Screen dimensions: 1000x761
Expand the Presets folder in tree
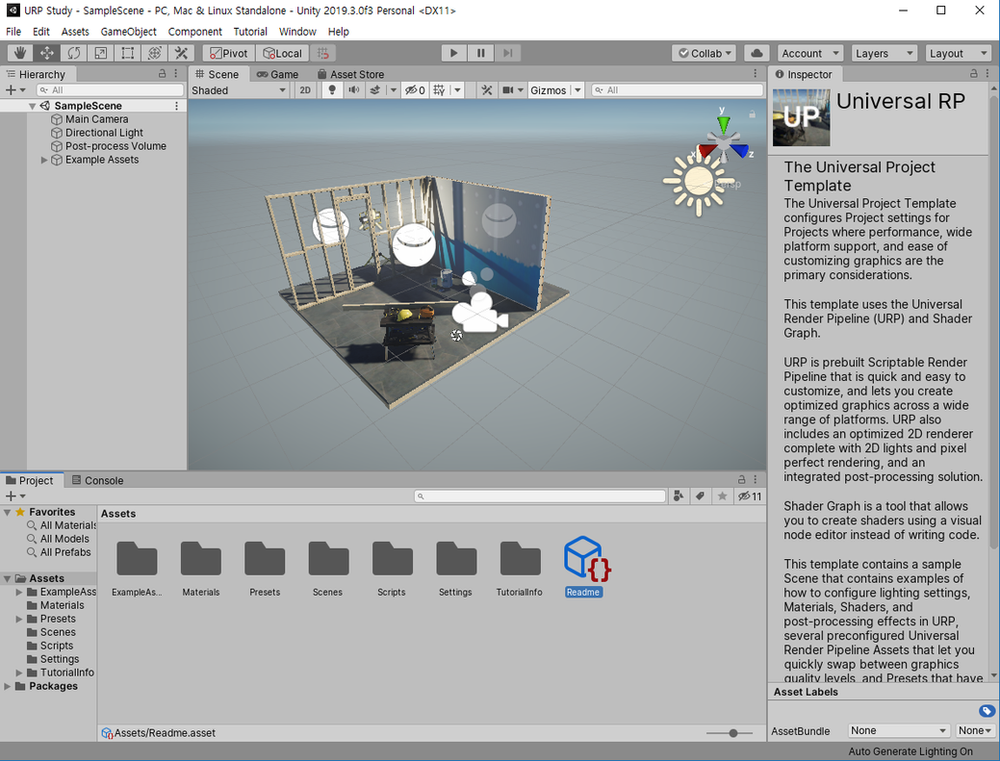coord(19,619)
